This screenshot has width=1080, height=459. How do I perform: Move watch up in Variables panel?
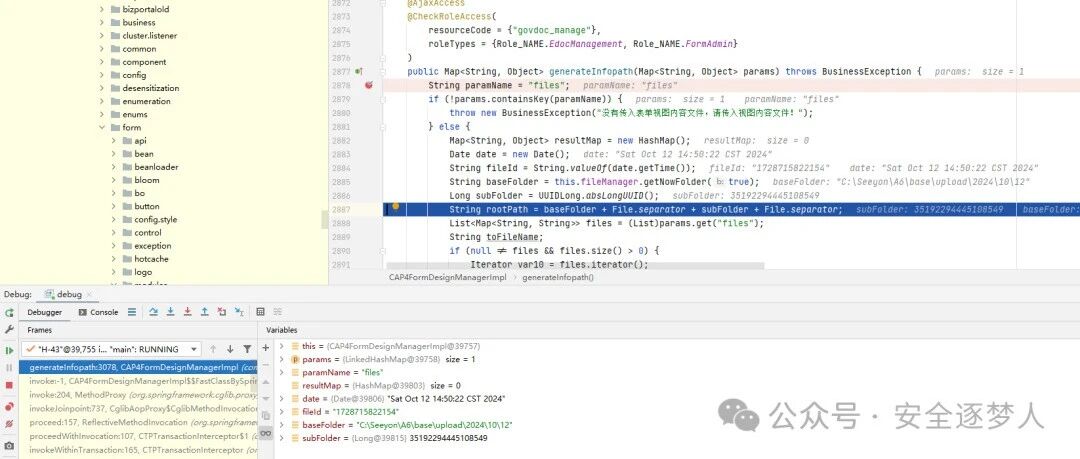coord(266,383)
